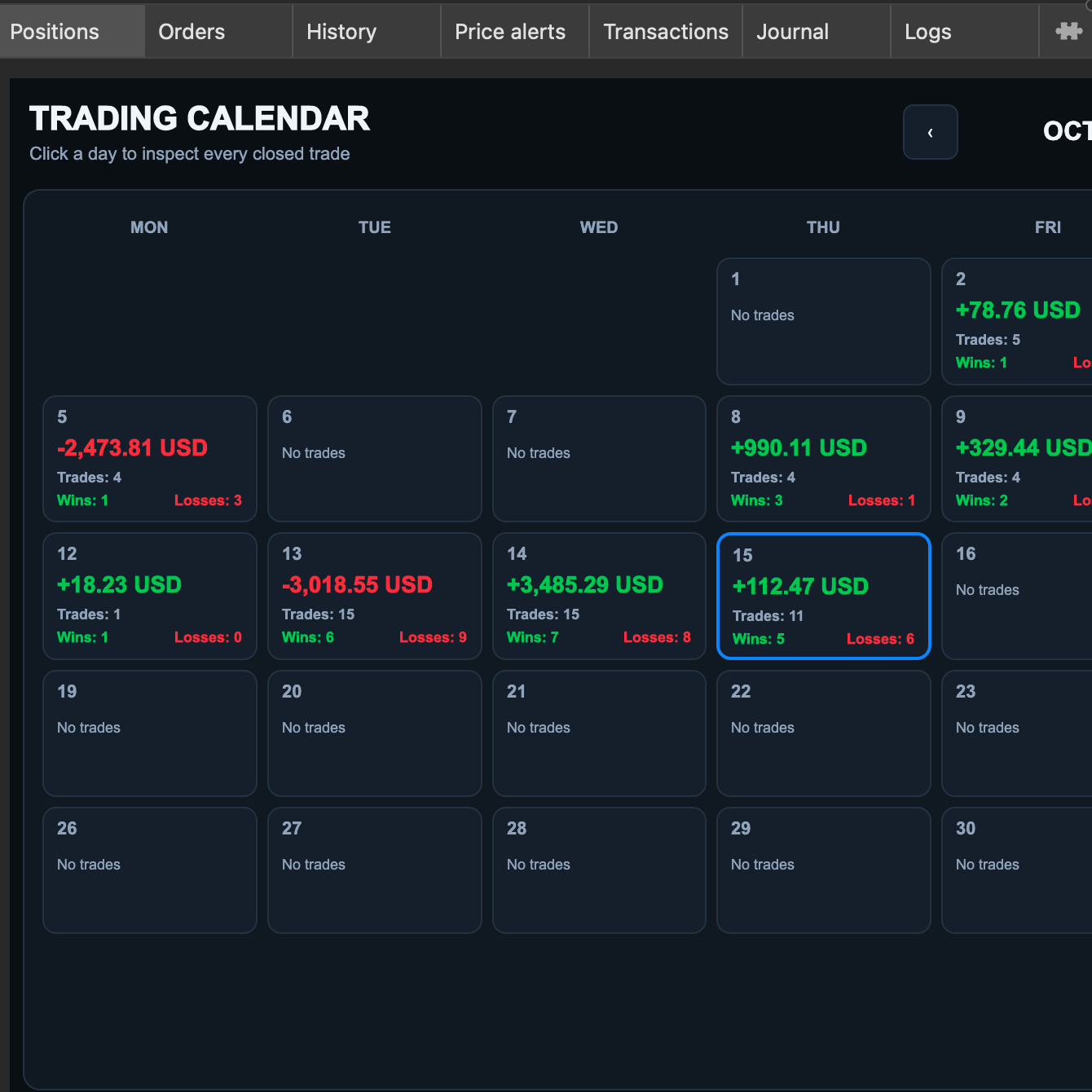The width and height of the screenshot is (1092, 1092).
Task: Open the puzzle-piece extensions icon
Action: tap(1068, 32)
